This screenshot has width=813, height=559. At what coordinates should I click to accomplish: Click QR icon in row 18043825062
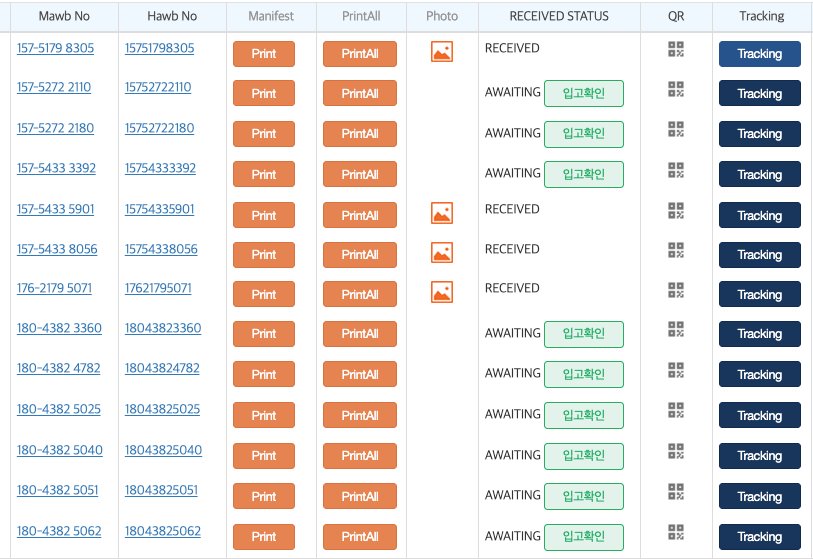coord(676,531)
